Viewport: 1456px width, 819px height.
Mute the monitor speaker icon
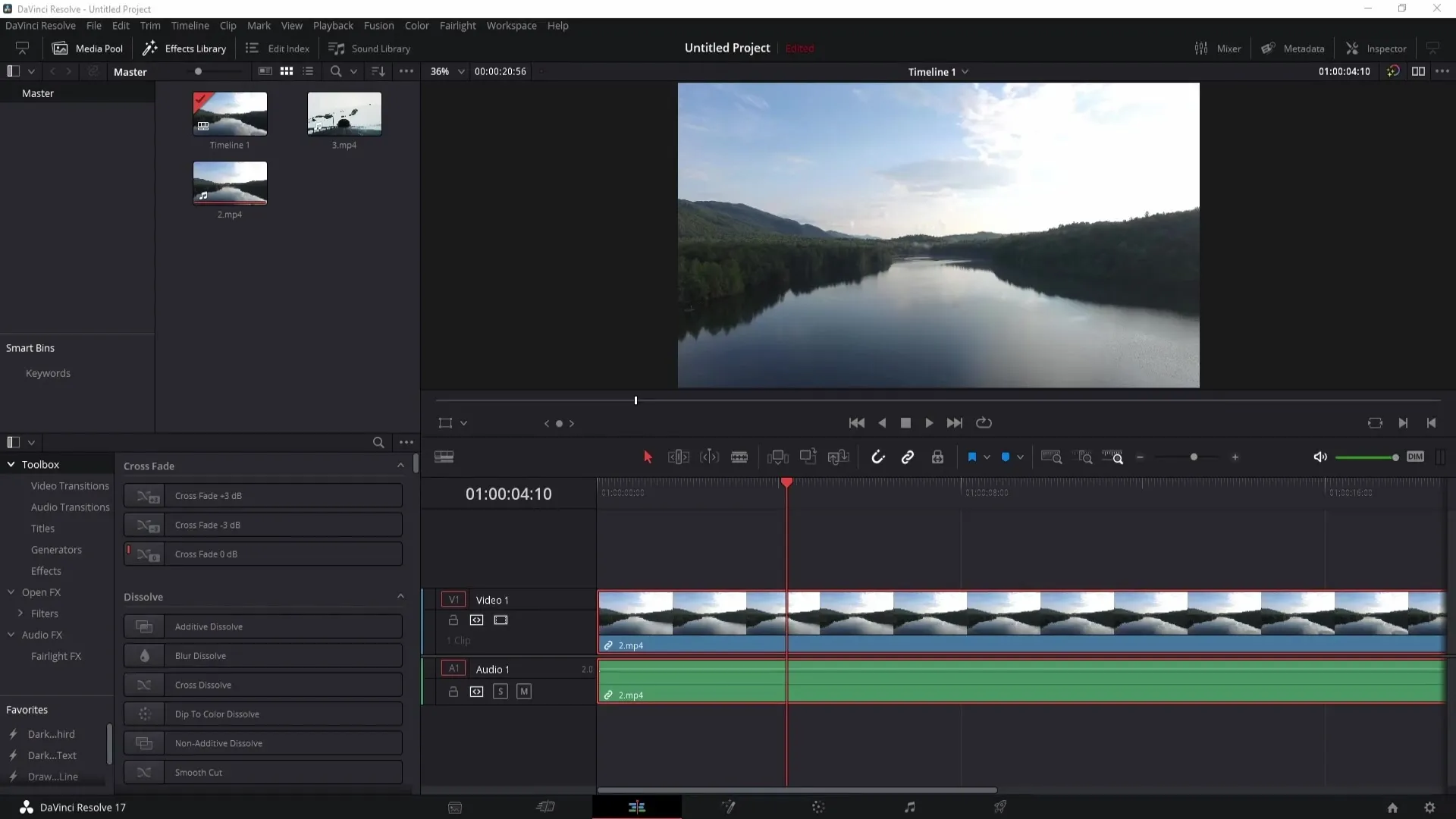[1320, 457]
